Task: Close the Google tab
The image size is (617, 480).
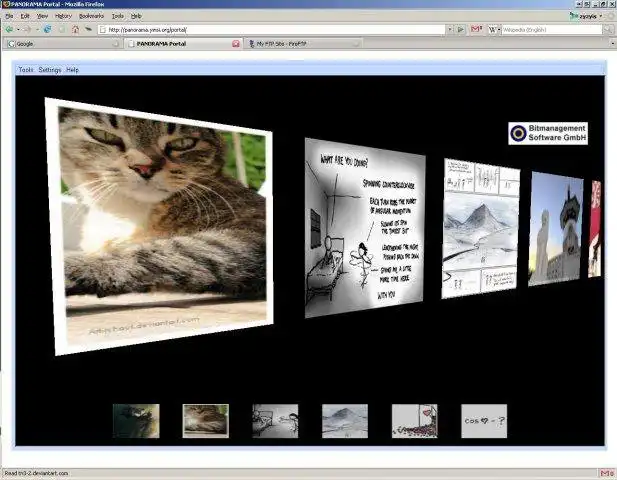Action: (116, 44)
